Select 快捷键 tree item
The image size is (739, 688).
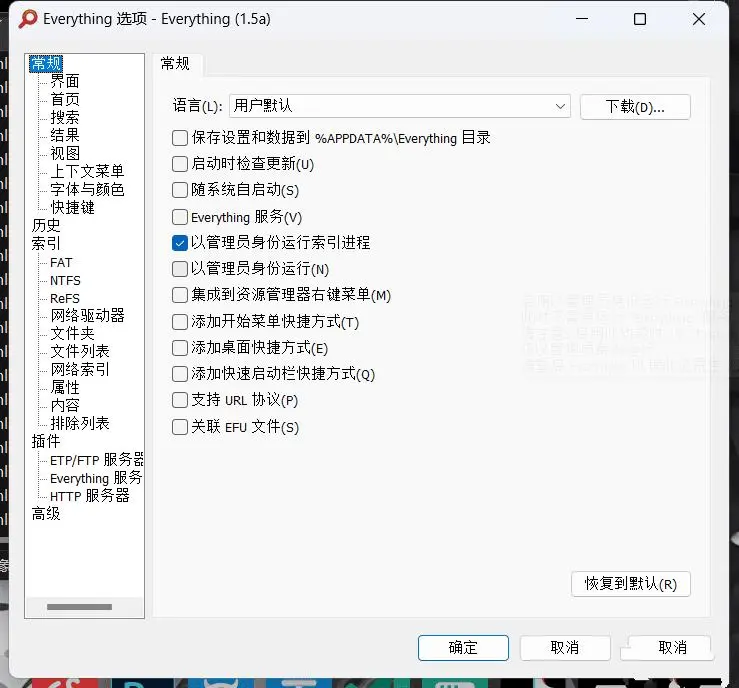[73, 207]
